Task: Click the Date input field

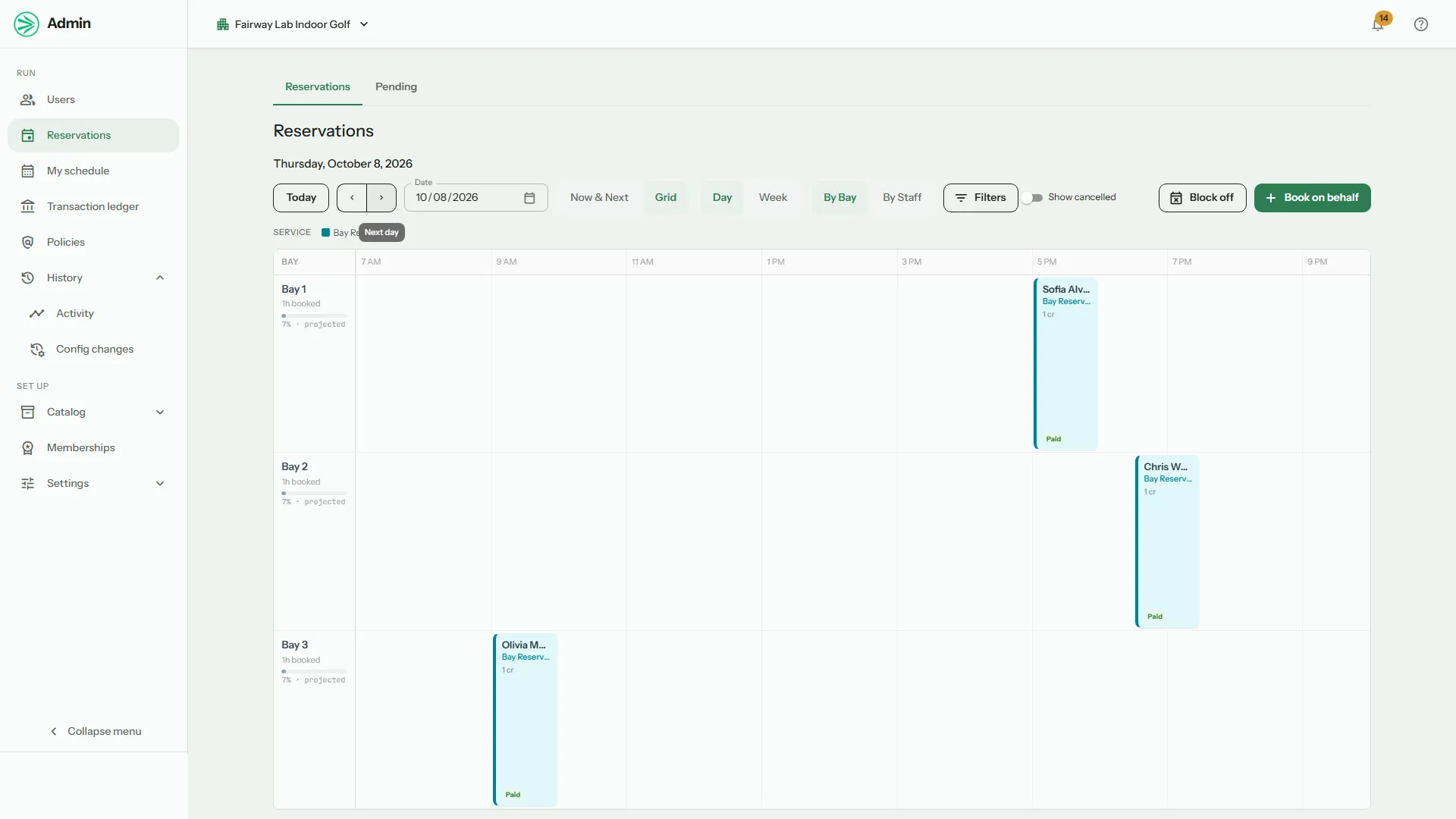Action: pyautogui.click(x=475, y=198)
